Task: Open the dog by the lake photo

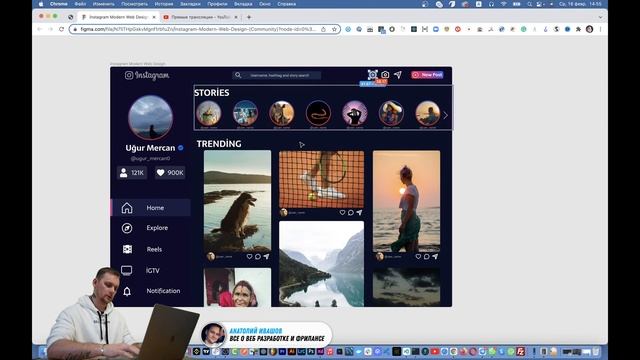Action: (x=237, y=201)
